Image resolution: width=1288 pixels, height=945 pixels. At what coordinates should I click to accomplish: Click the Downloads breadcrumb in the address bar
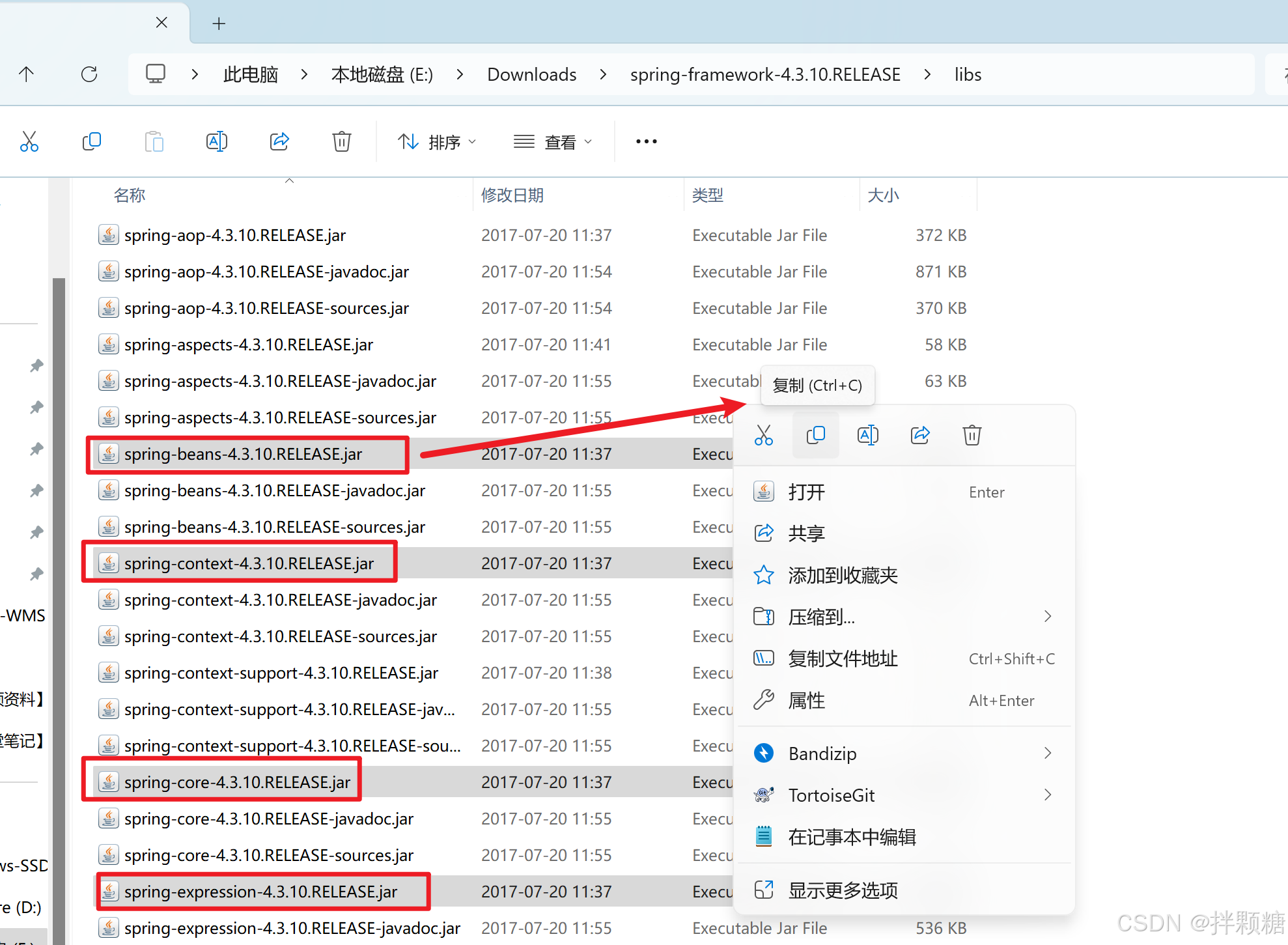[x=531, y=75]
